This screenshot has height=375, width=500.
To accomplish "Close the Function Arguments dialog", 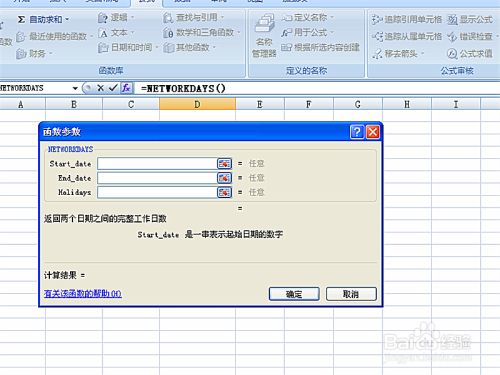I will coord(373,132).
